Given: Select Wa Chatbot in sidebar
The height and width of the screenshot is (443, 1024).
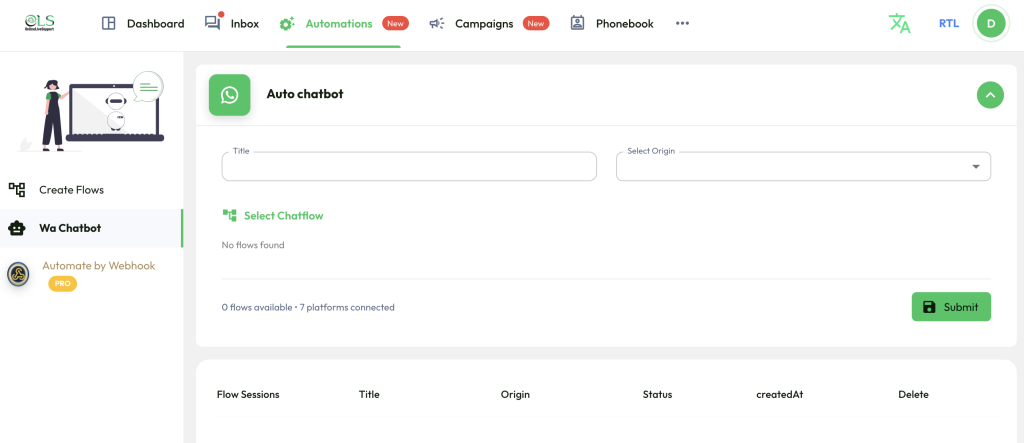Looking at the screenshot, I should 91,228.
